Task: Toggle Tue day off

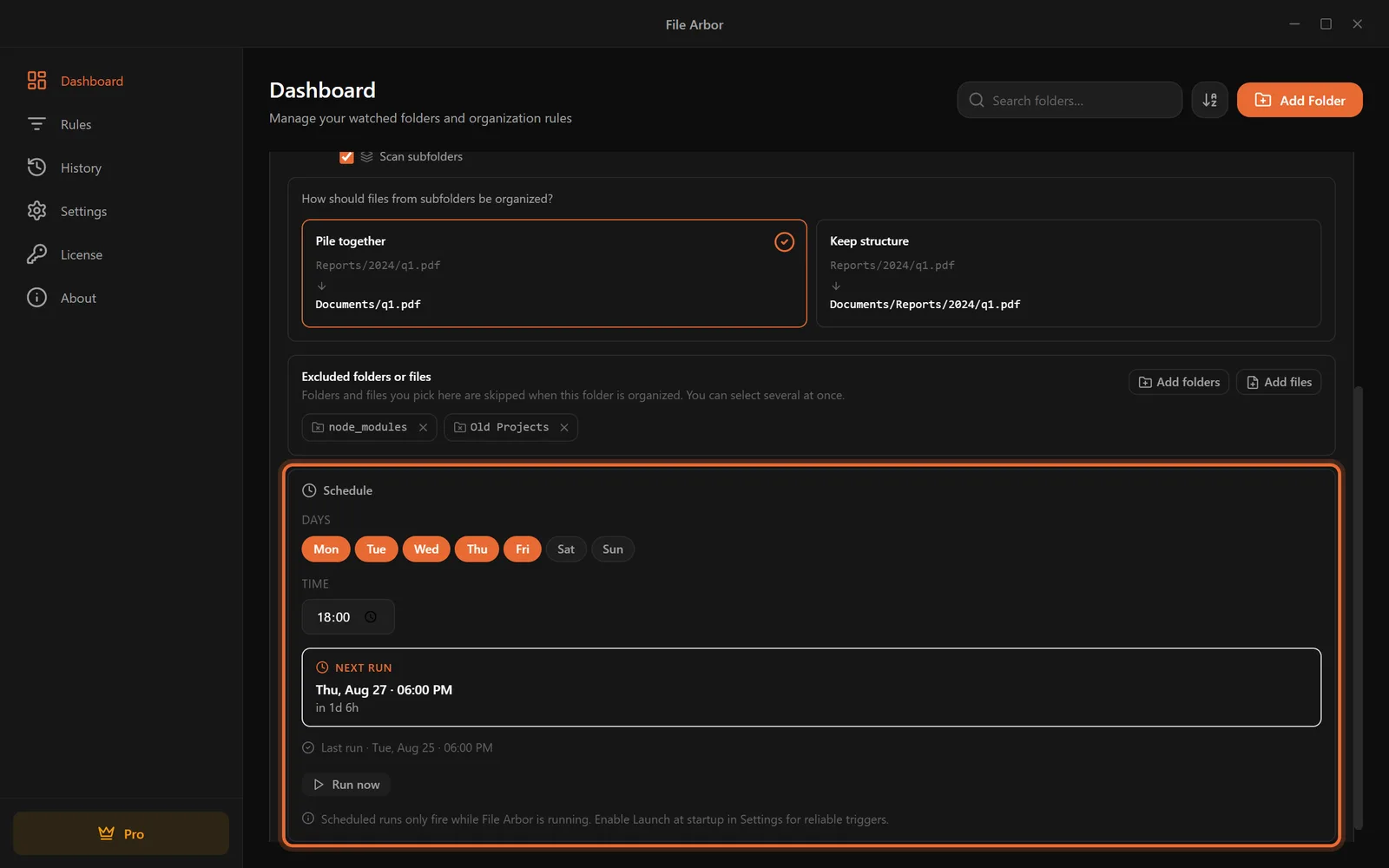Action: coord(376,549)
